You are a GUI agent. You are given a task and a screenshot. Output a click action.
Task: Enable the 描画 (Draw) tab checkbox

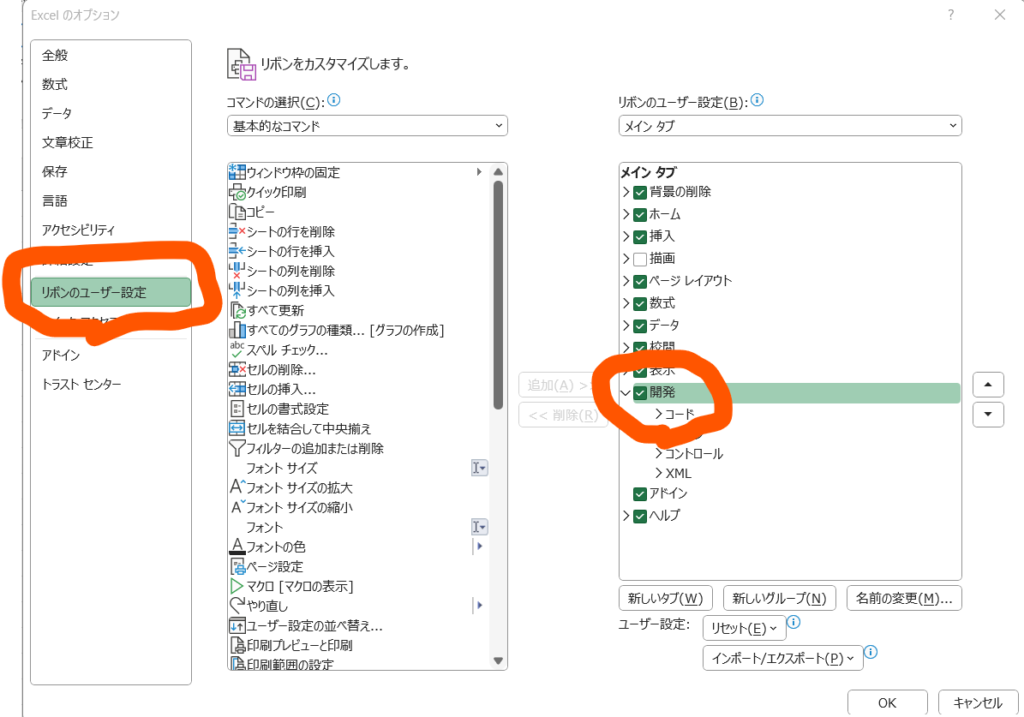(x=640, y=259)
